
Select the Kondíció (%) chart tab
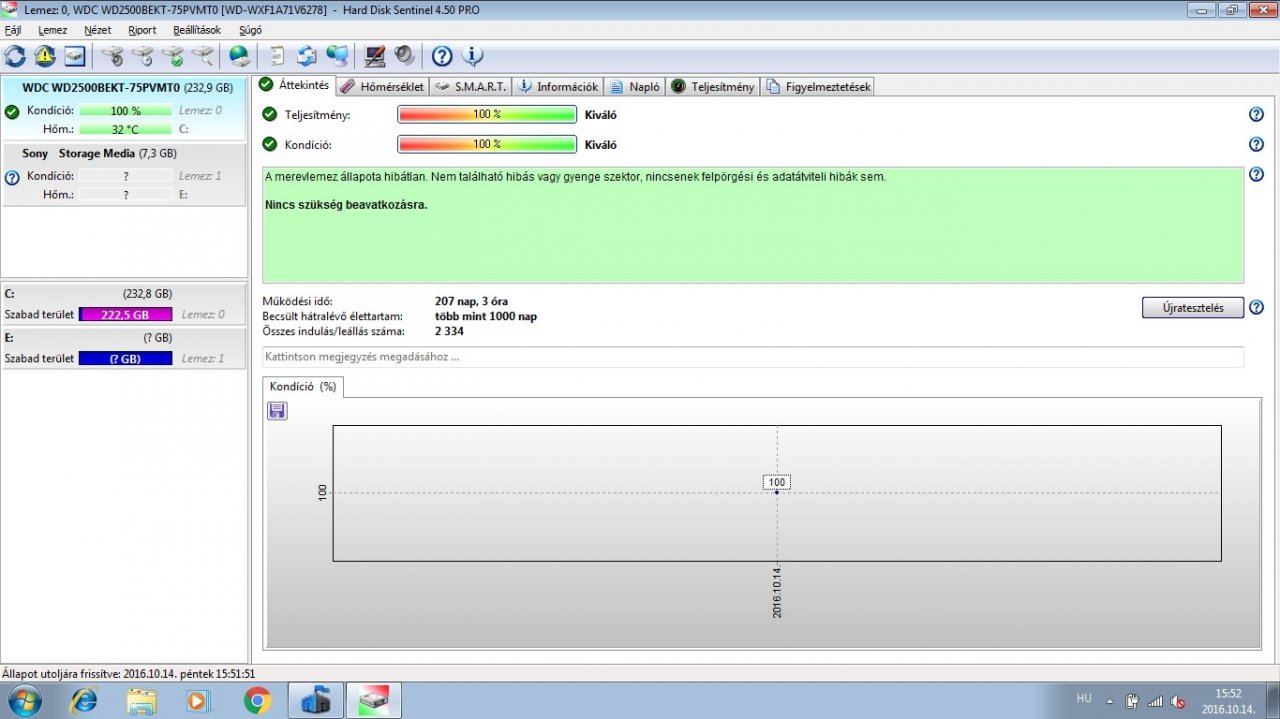pyautogui.click(x=303, y=387)
